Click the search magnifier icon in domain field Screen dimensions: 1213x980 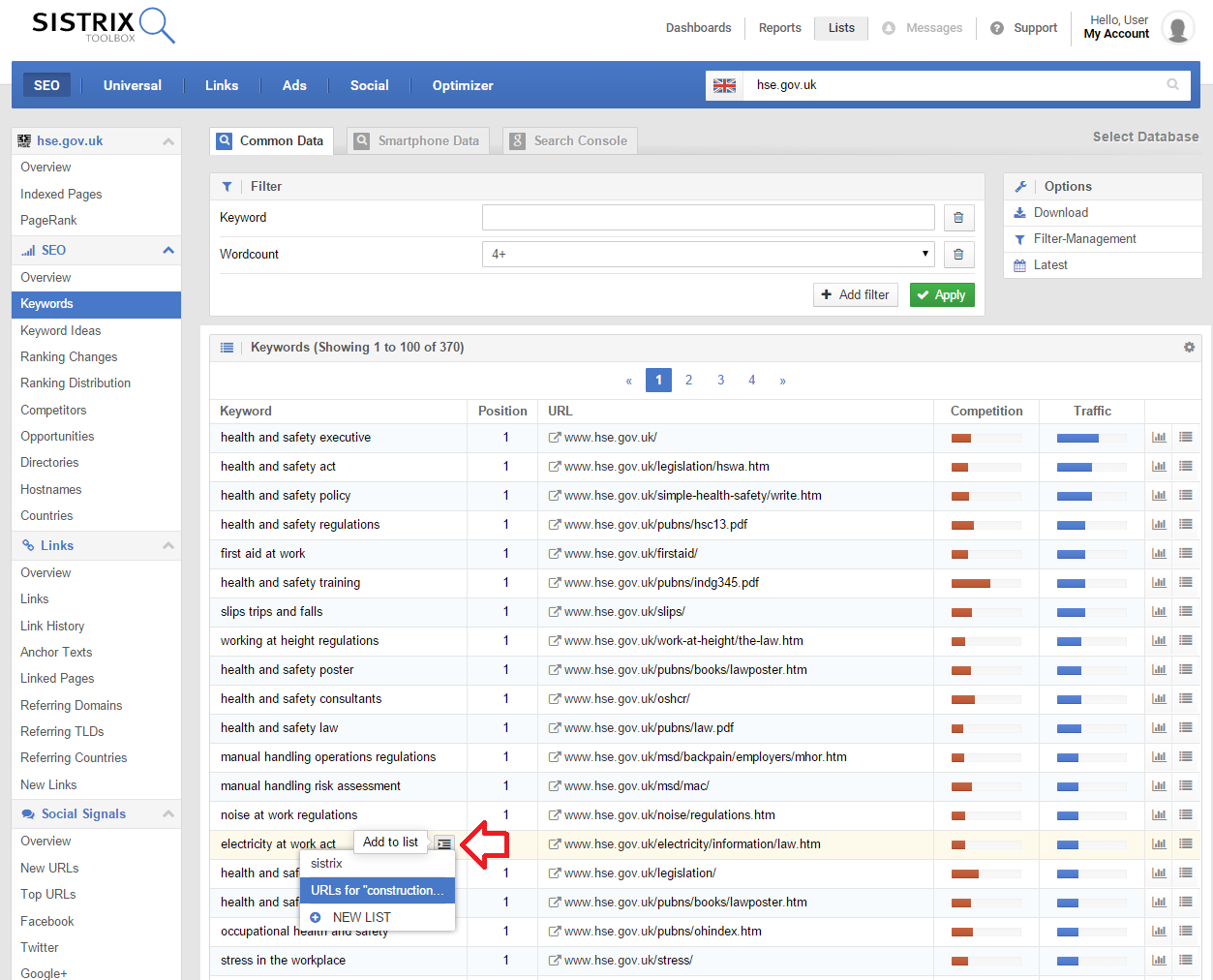pyautogui.click(x=1172, y=85)
